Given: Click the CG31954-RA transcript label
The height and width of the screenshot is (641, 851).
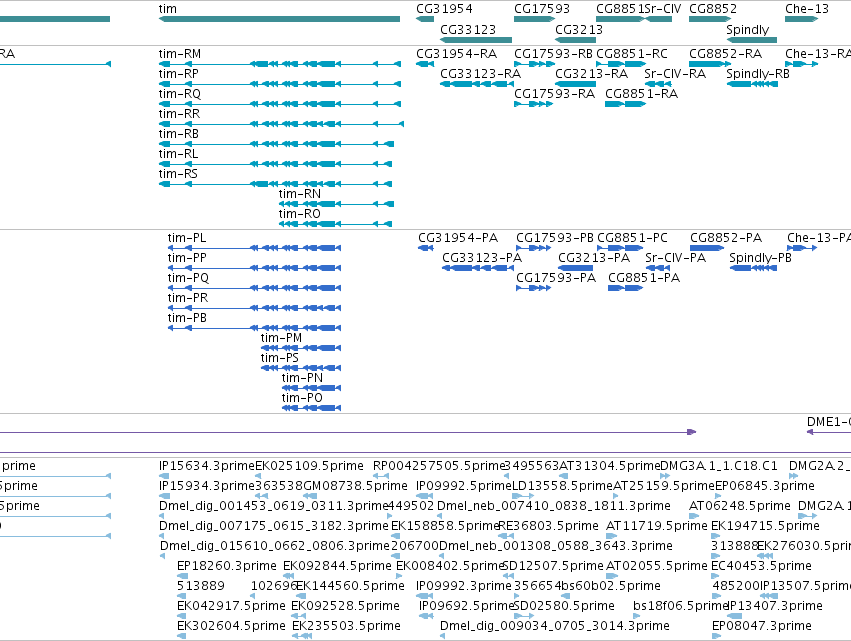Looking at the screenshot, I should pyautogui.click(x=456, y=54).
